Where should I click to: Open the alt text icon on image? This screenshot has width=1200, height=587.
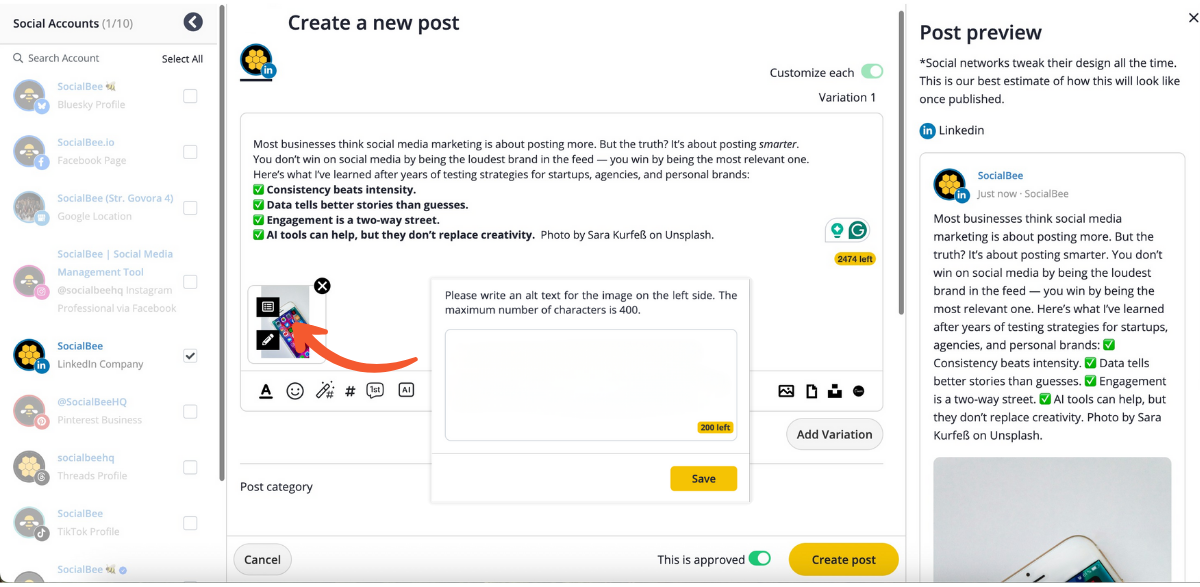(x=267, y=307)
